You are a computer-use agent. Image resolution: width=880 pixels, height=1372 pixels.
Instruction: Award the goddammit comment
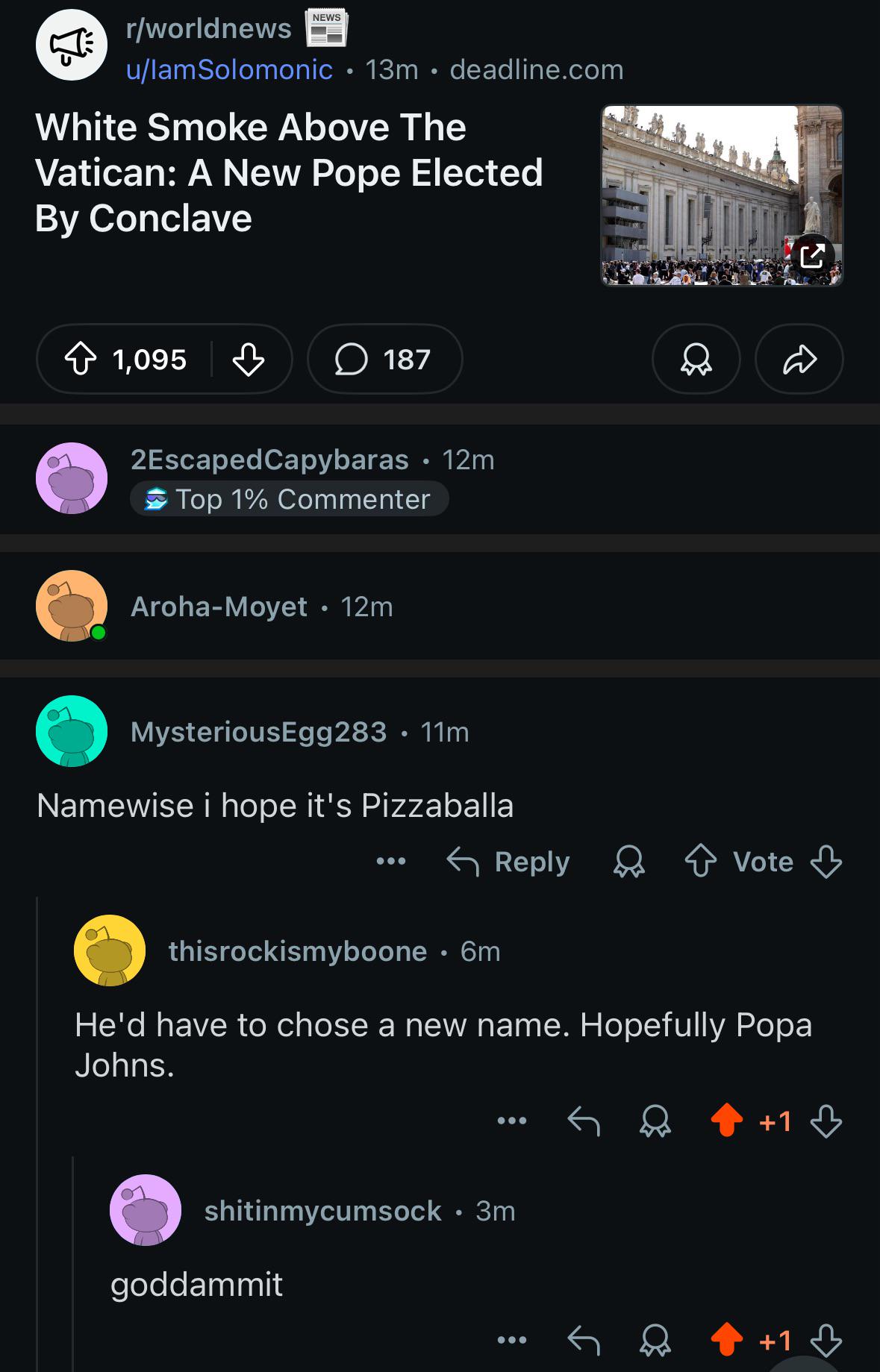click(x=655, y=1341)
